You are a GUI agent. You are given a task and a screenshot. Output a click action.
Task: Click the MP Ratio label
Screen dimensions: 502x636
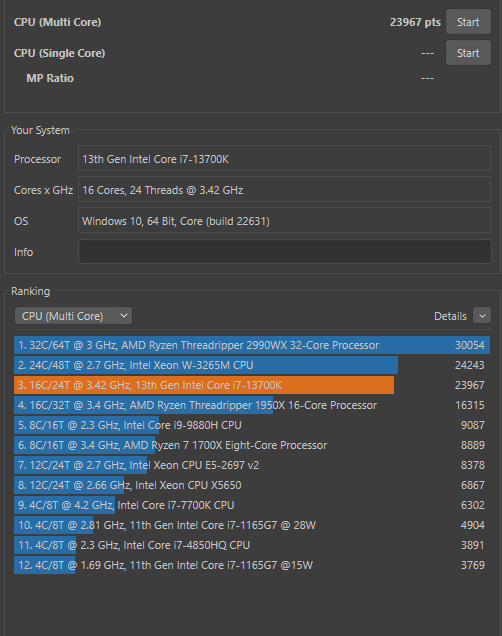pyautogui.click(x=50, y=78)
